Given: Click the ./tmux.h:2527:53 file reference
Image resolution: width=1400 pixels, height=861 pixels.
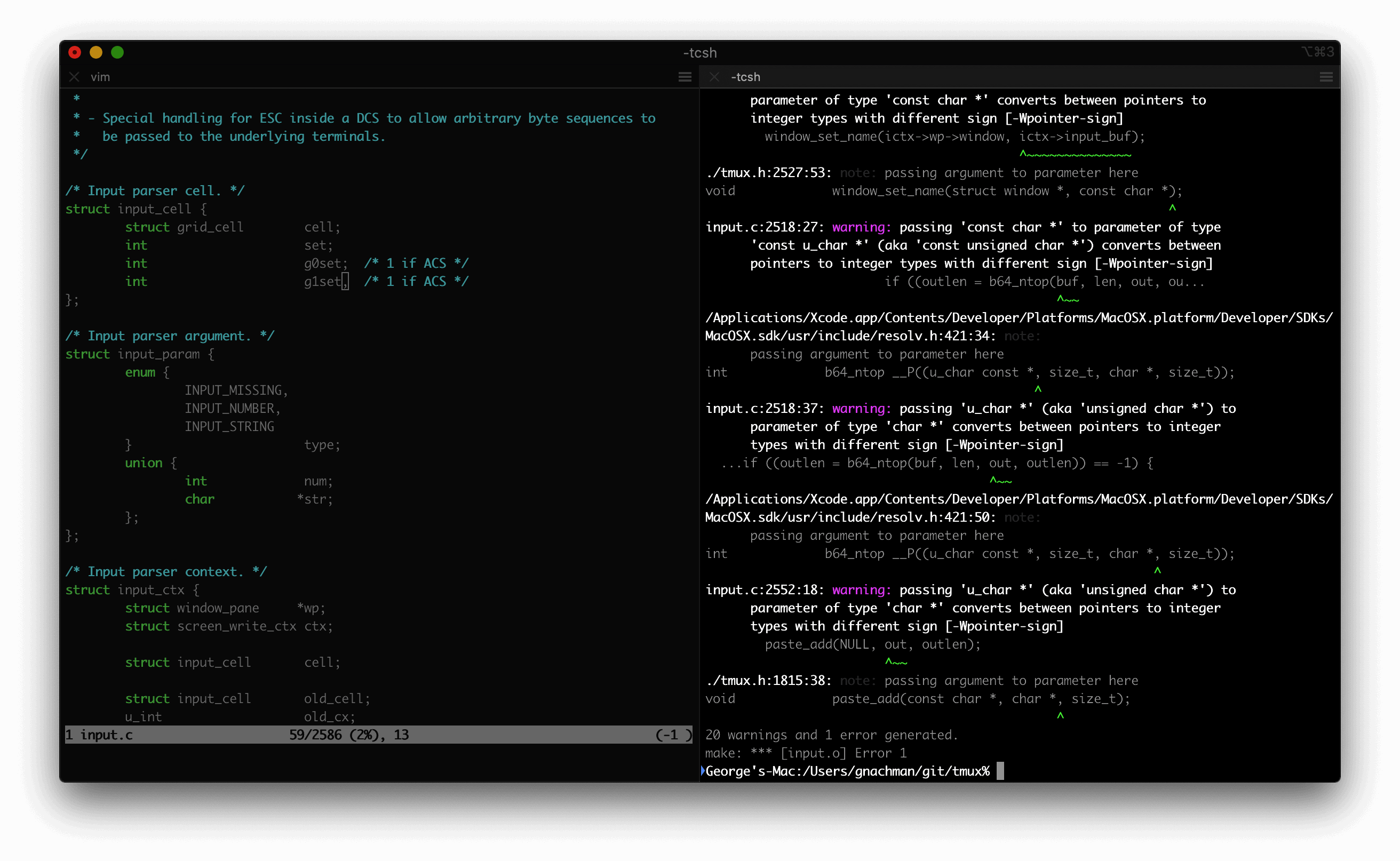Looking at the screenshot, I should click(x=768, y=172).
